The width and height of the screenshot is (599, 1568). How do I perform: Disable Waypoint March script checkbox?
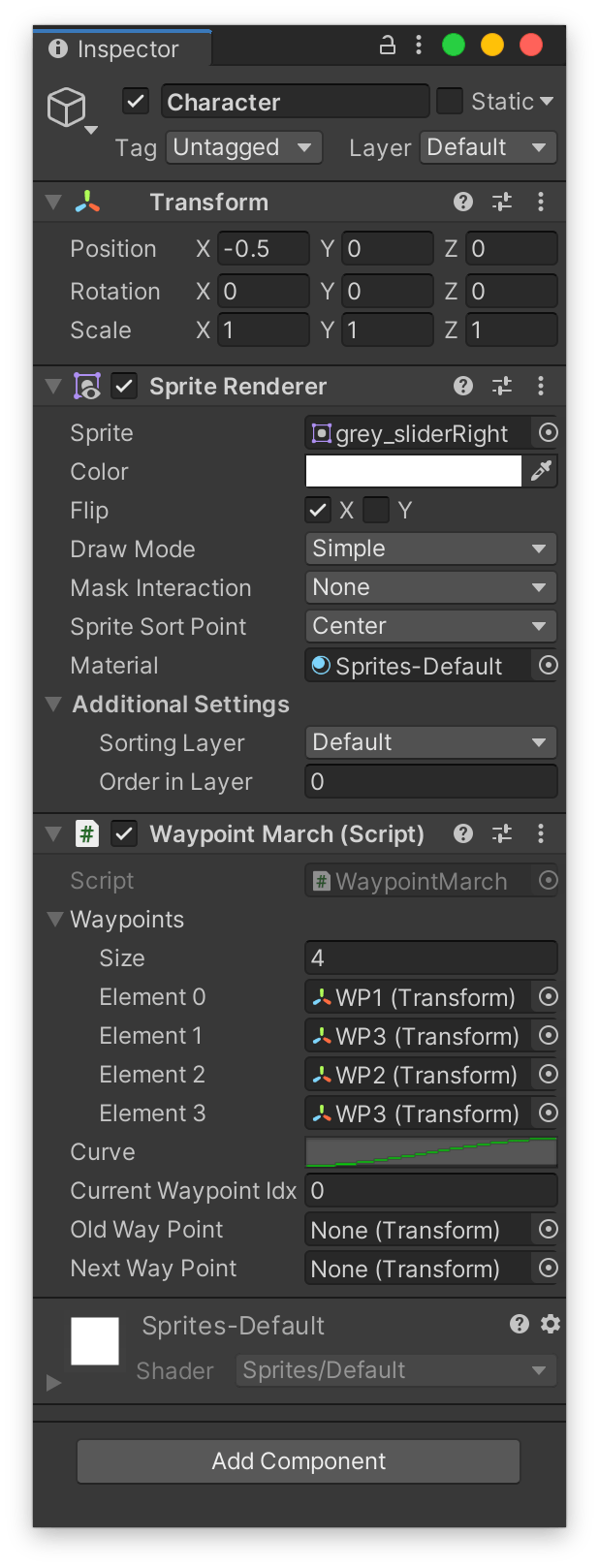click(x=124, y=833)
